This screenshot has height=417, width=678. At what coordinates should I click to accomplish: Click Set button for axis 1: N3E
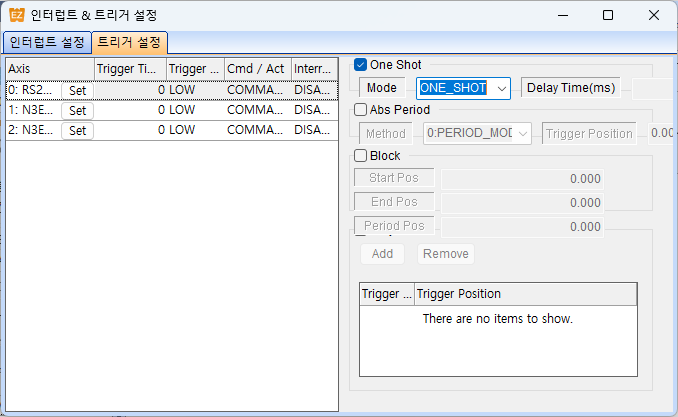point(77,110)
